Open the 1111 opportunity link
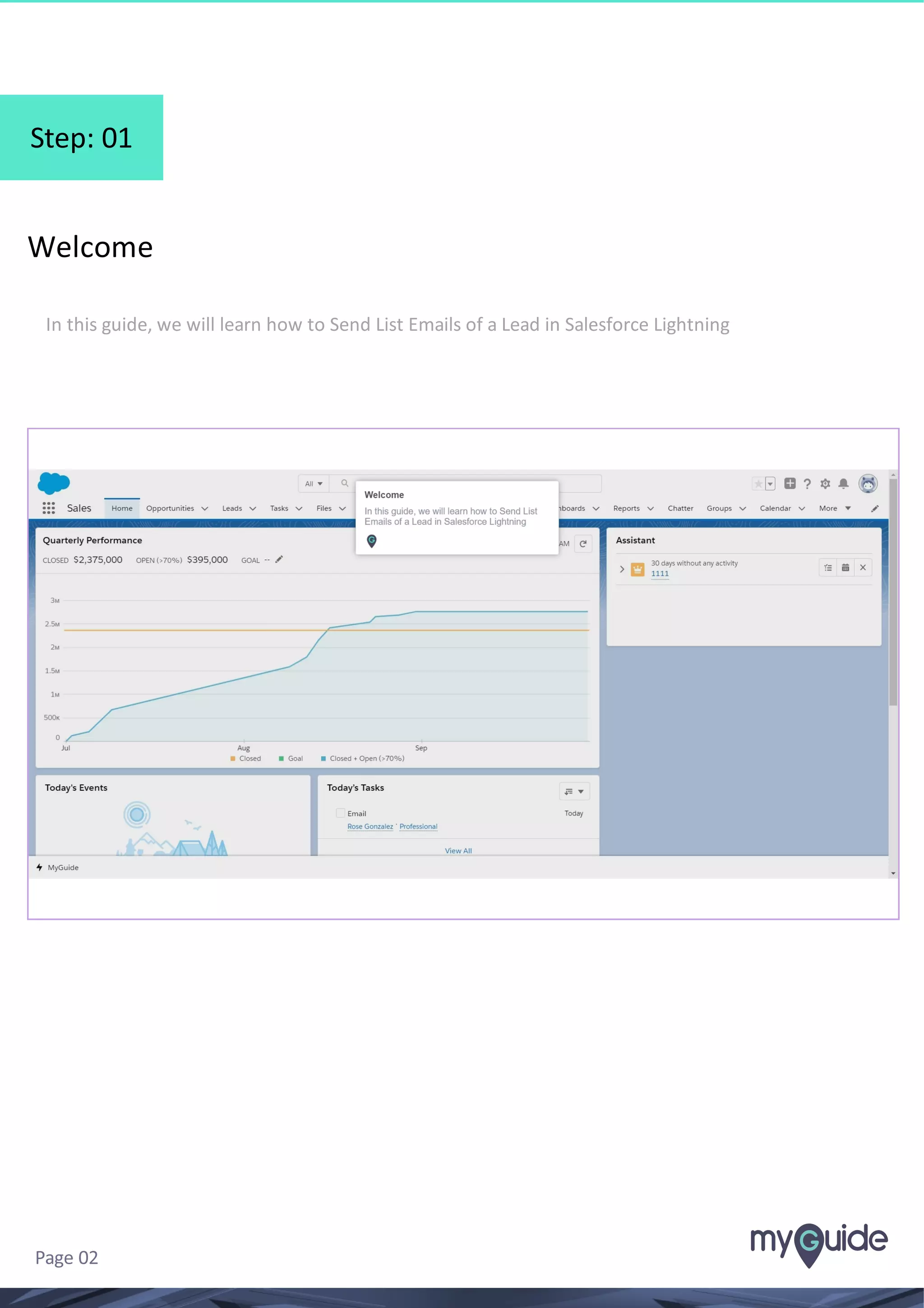The width and height of the screenshot is (924, 1308). [660, 574]
